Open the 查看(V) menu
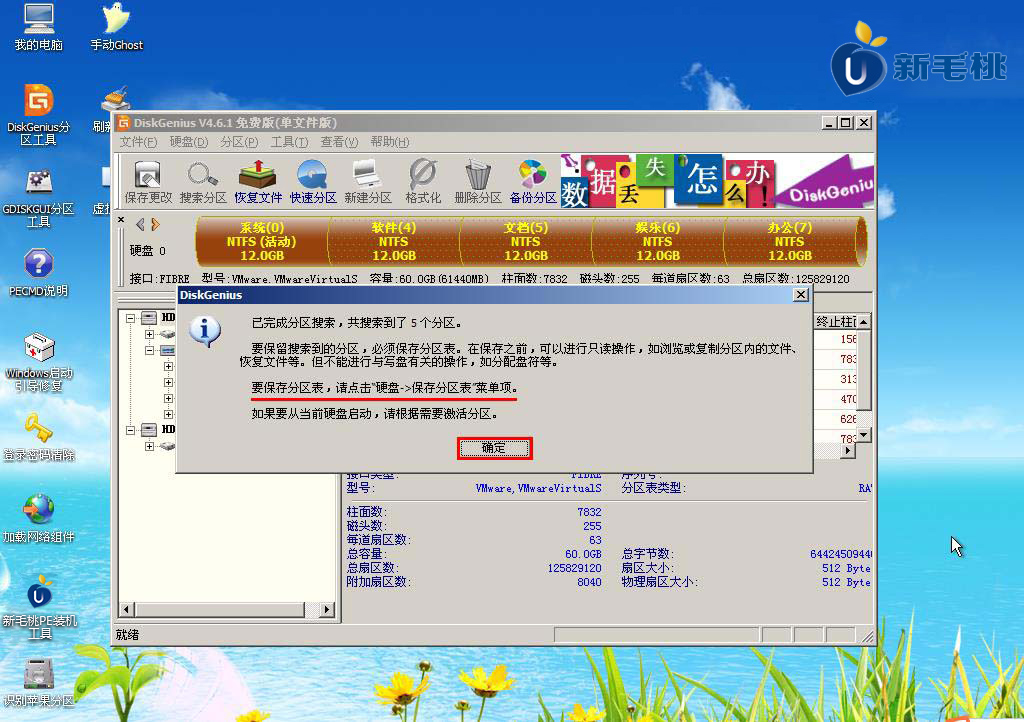Image resolution: width=1024 pixels, height=722 pixels. tap(339, 142)
